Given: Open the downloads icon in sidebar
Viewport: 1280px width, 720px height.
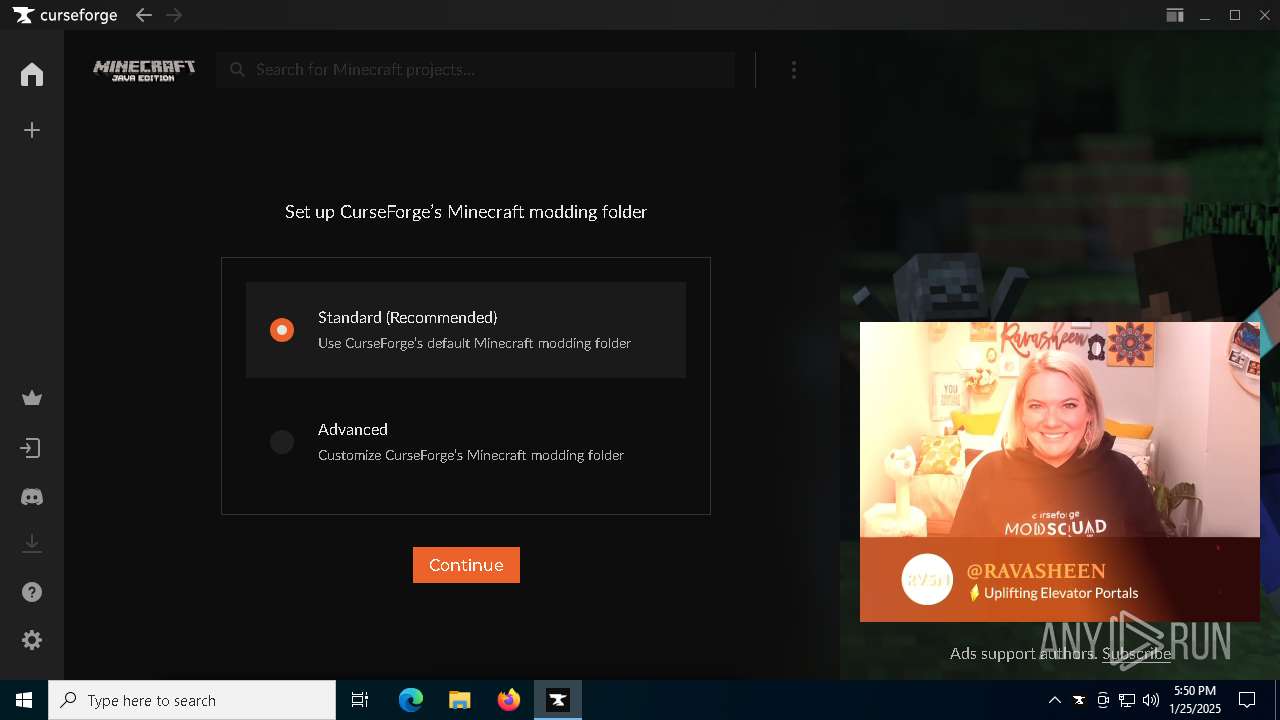Looking at the screenshot, I should tap(32, 543).
